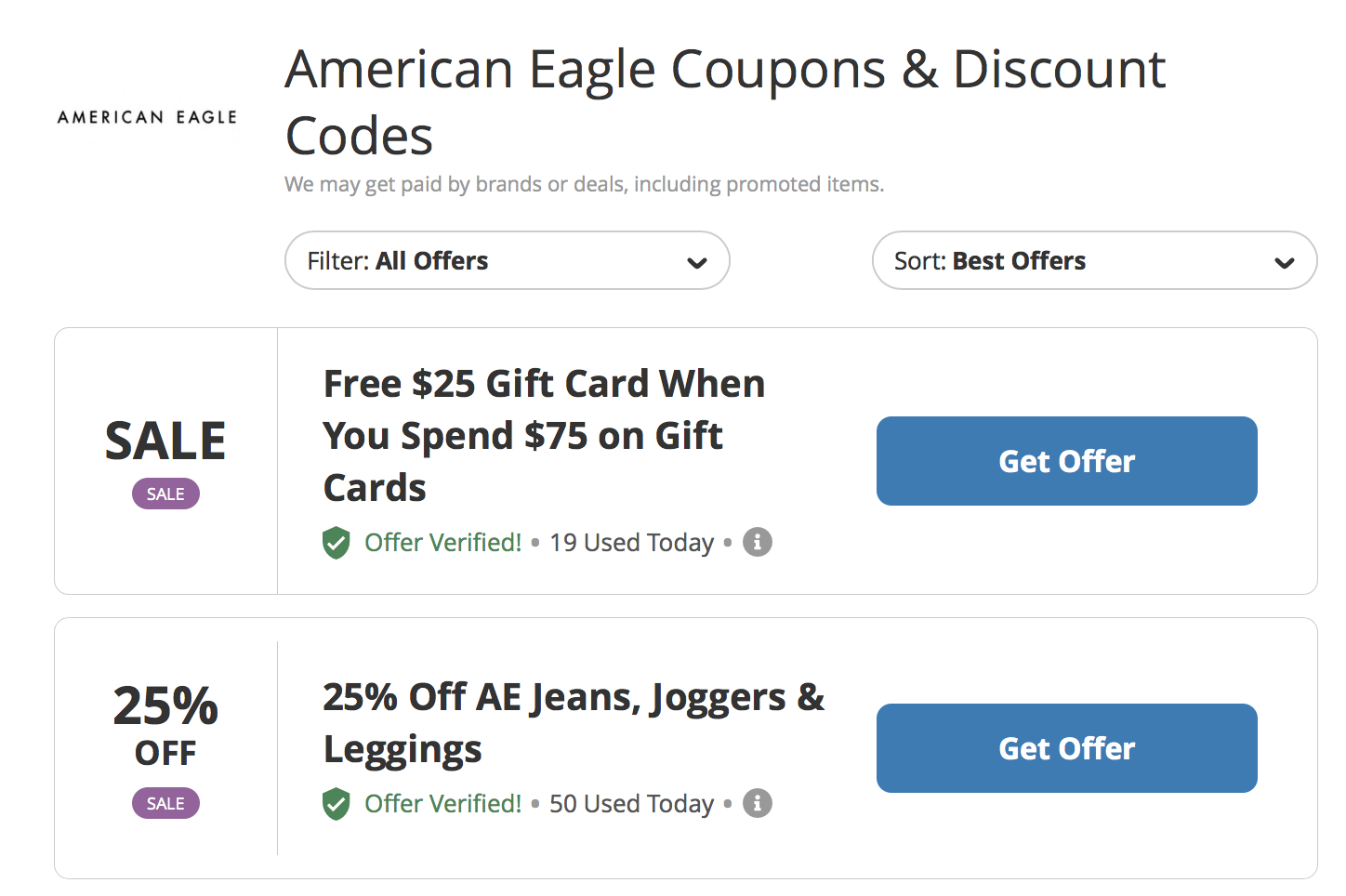Viewport: 1346px width, 896px height.
Task: Click Offer Verified! text on the gift card offer
Action: click(x=442, y=542)
